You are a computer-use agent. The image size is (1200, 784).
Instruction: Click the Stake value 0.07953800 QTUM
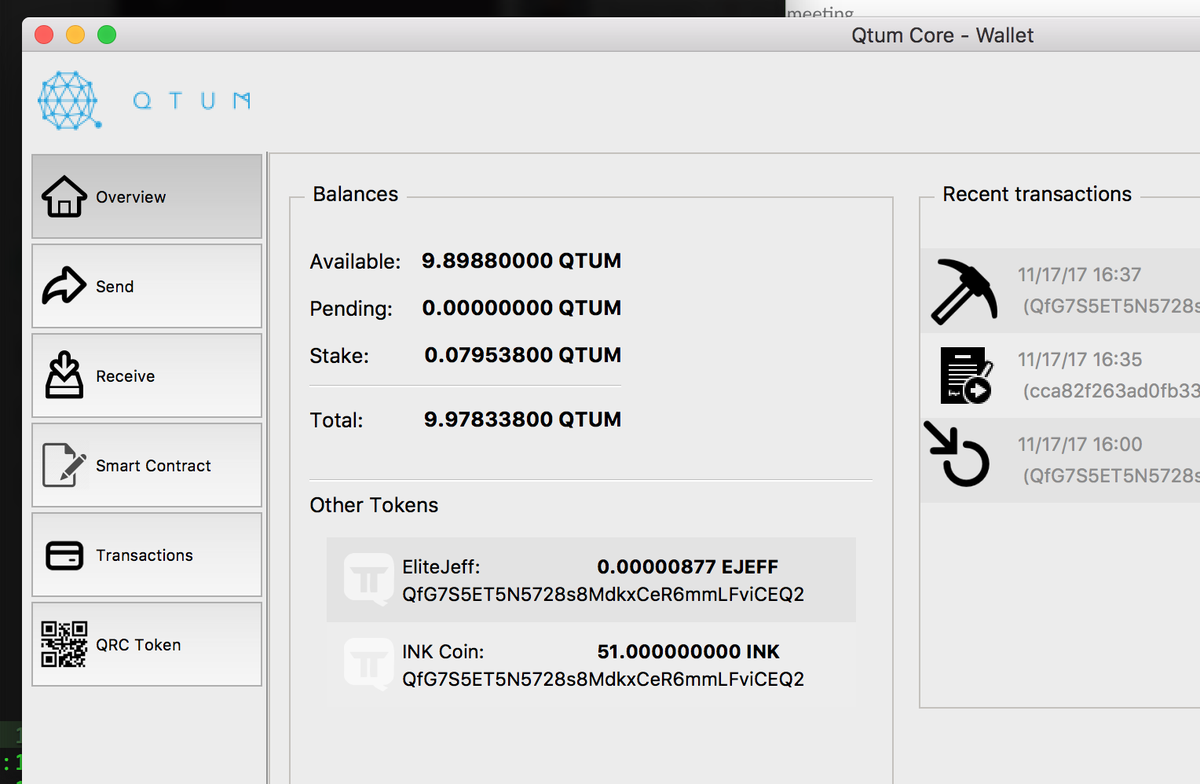[x=522, y=355]
